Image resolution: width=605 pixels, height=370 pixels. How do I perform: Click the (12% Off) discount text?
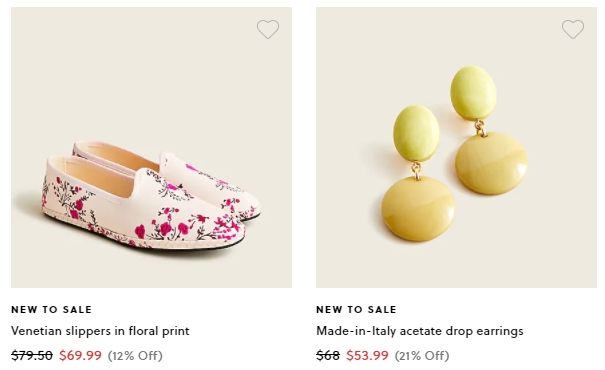135,355
